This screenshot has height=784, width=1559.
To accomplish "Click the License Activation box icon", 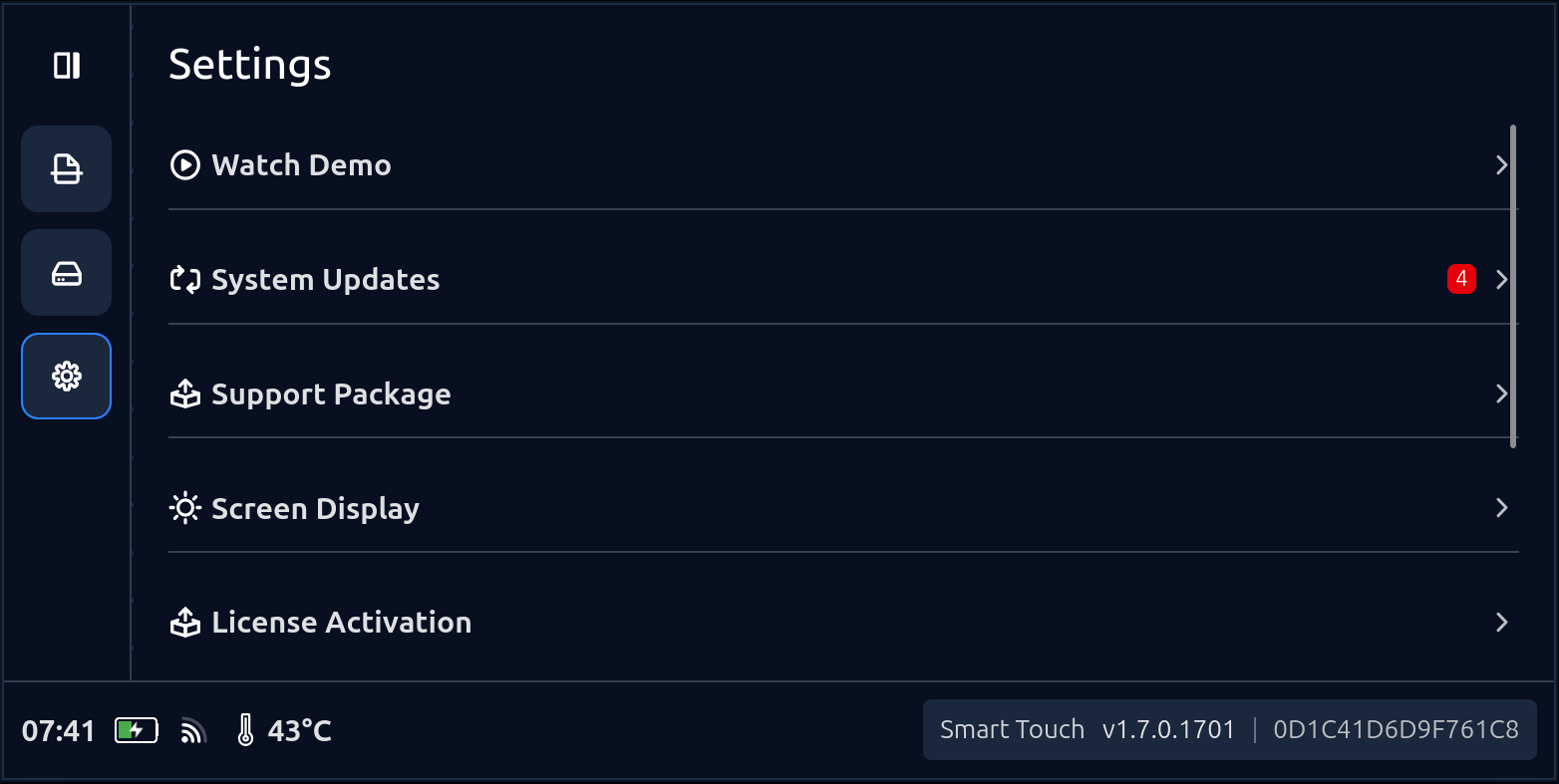I will [185, 624].
